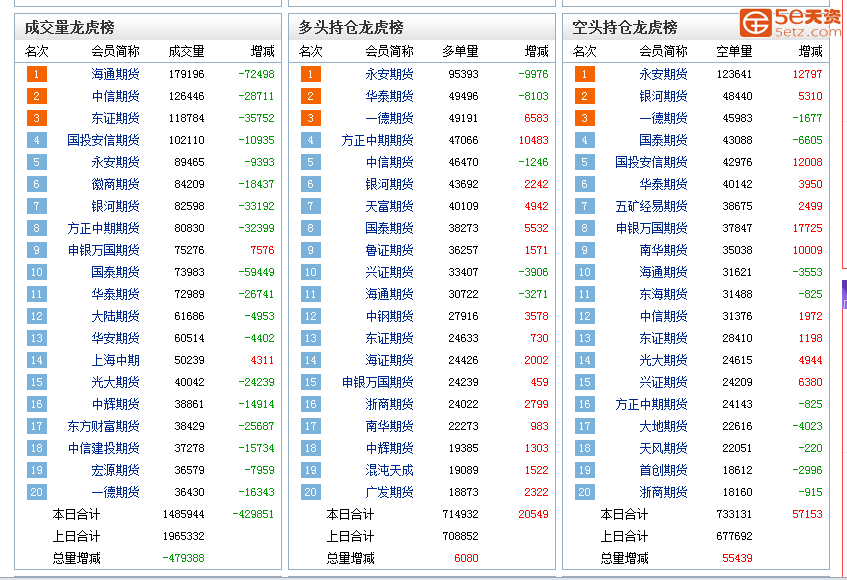The height and width of the screenshot is (580, 847).
Task: Select the short position value 123641
Action: pyautogui.click(x=734, y=74)
